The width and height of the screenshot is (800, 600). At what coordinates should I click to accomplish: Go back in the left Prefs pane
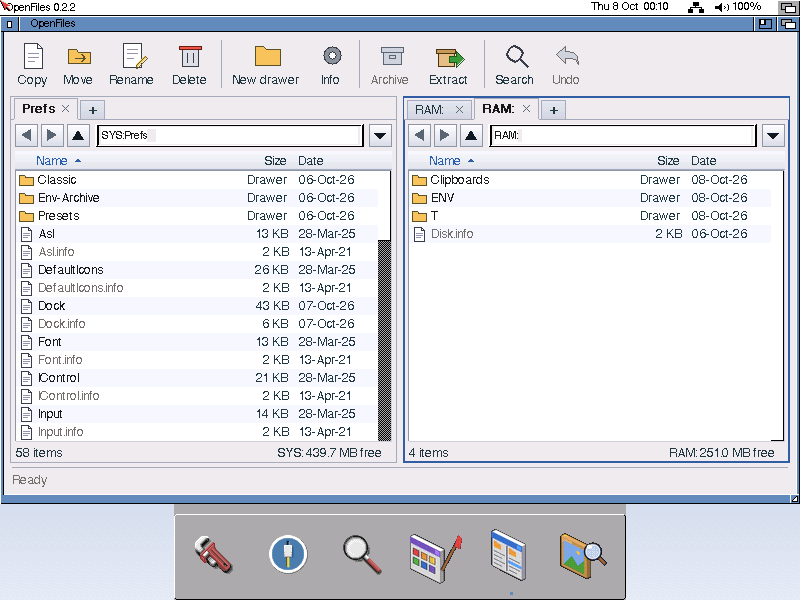click(x=27, y=135)
